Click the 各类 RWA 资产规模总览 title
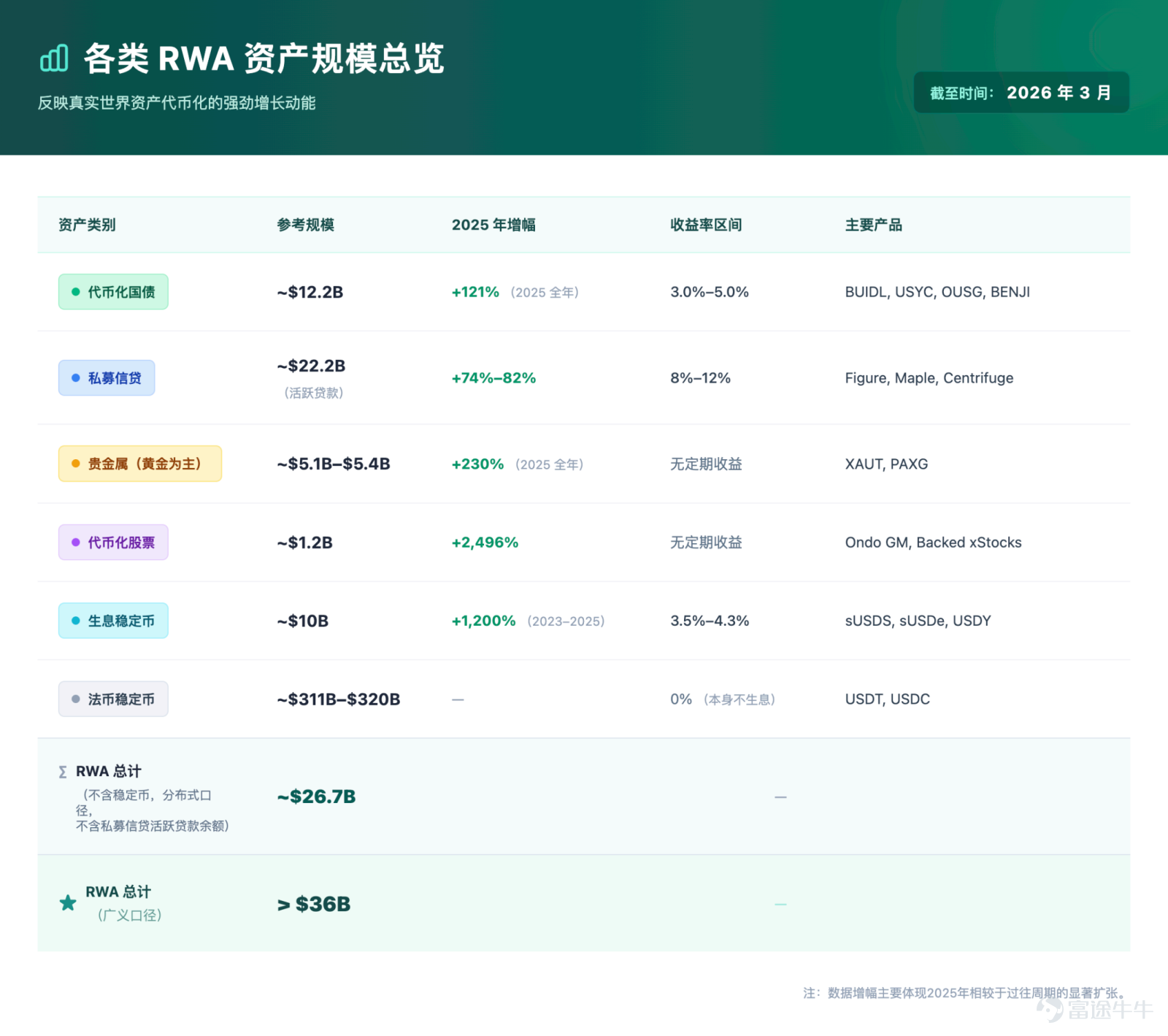 (264, 58)
